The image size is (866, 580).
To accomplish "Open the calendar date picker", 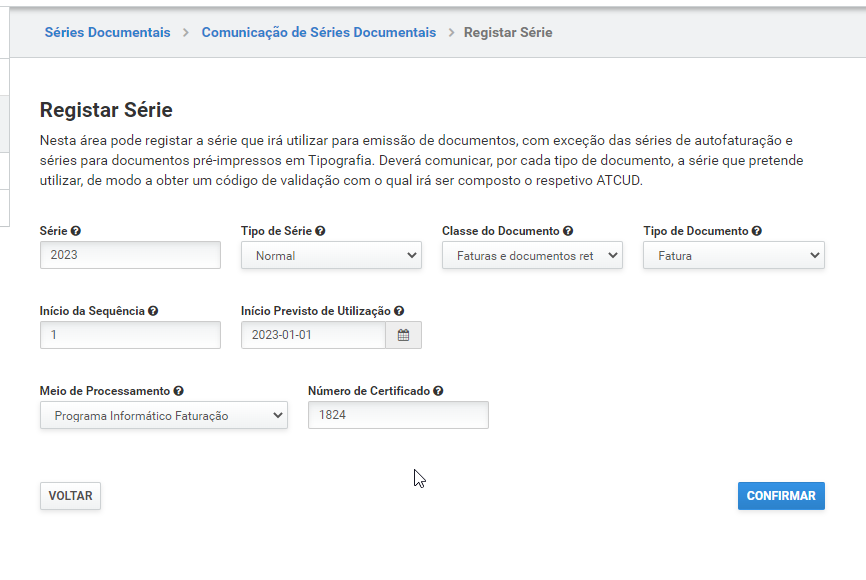I will (403, 335).
